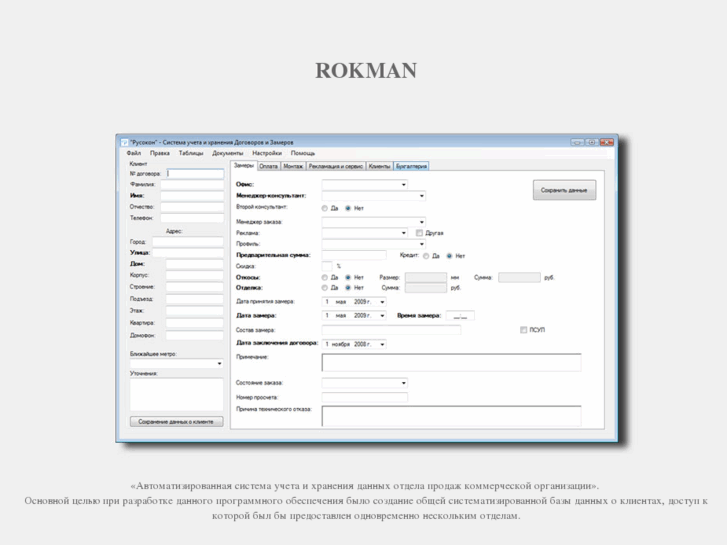This screenshot has height=545, width=727.
Task: Open the Дата заключения договора date picker
Action: (x=382, y=344)
